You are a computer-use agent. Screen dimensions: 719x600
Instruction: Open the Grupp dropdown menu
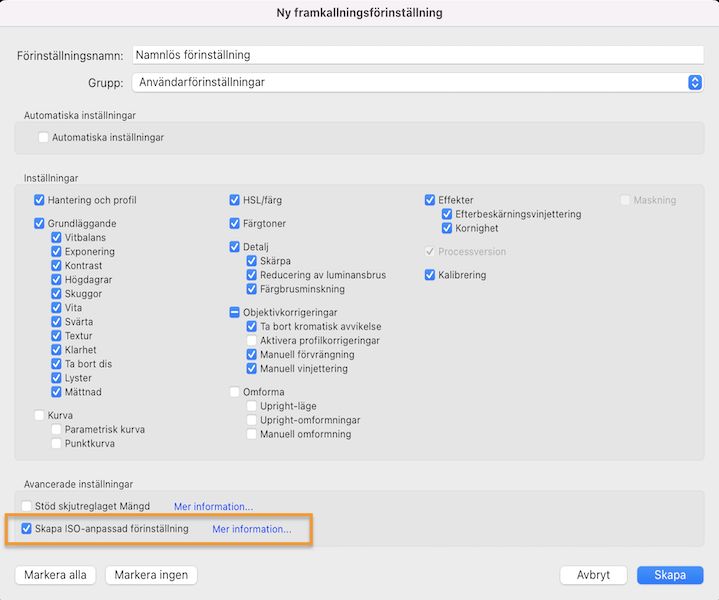(417, 82)
